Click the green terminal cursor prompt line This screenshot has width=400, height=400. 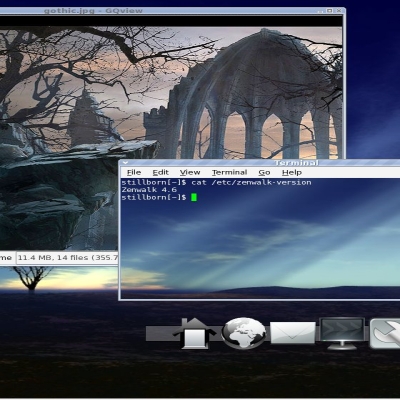[x=159, y=197]
